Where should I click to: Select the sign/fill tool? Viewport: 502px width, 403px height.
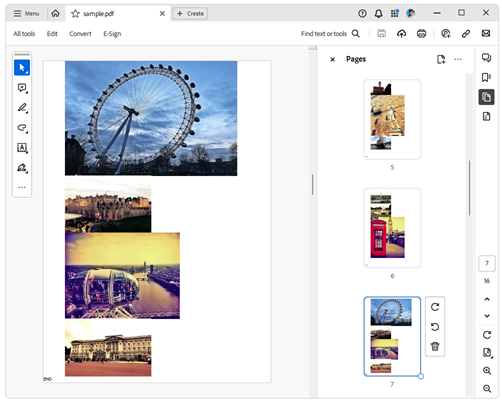pos(22,168)
